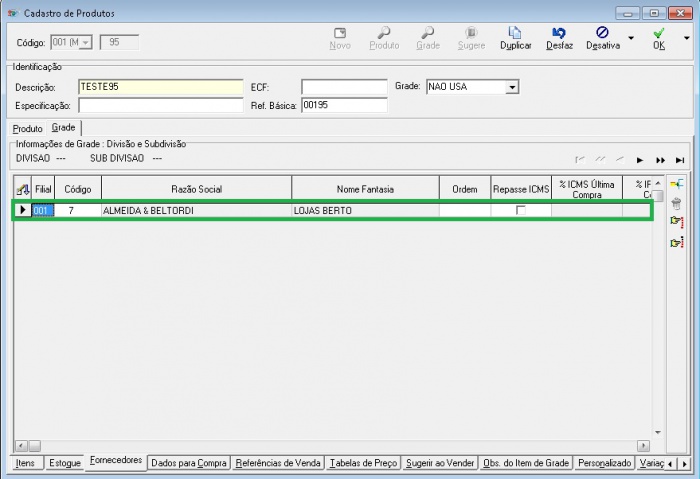Click the Desfaz undo icon

coord(559,34)
